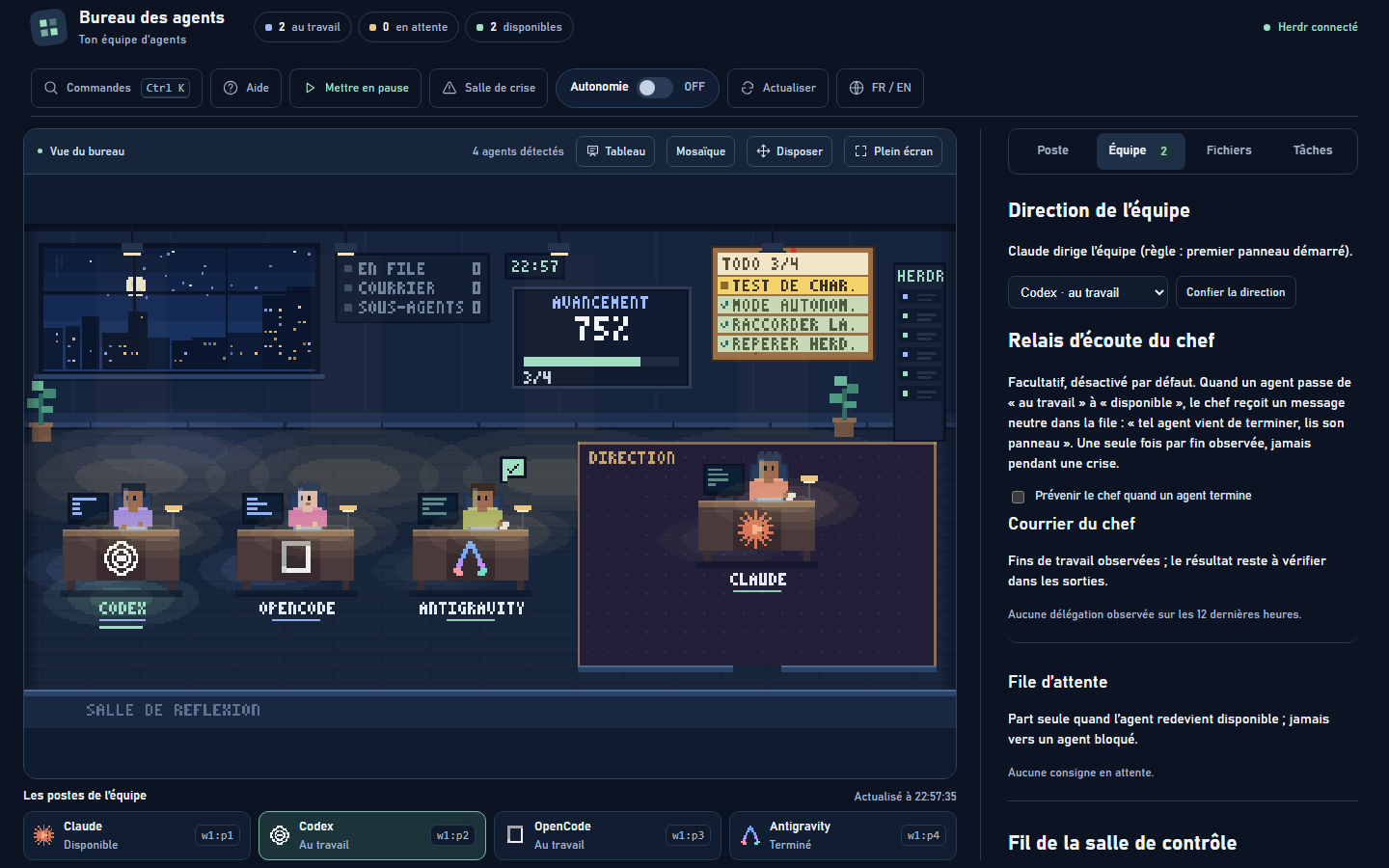Click the Avancement 75% progress bar

pos(601,362)
